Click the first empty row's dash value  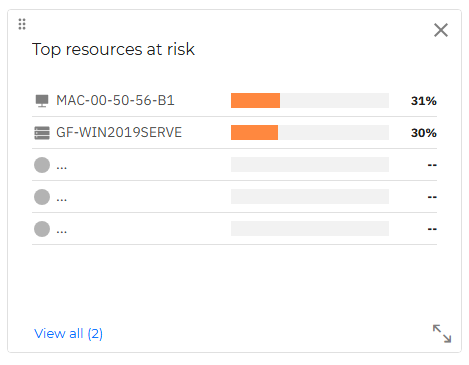pos(432,165)
